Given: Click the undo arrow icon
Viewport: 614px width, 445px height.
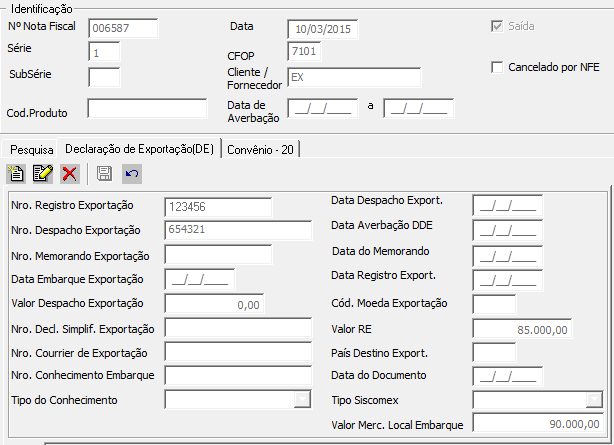Looking at the screenshot, I should 132,174.
